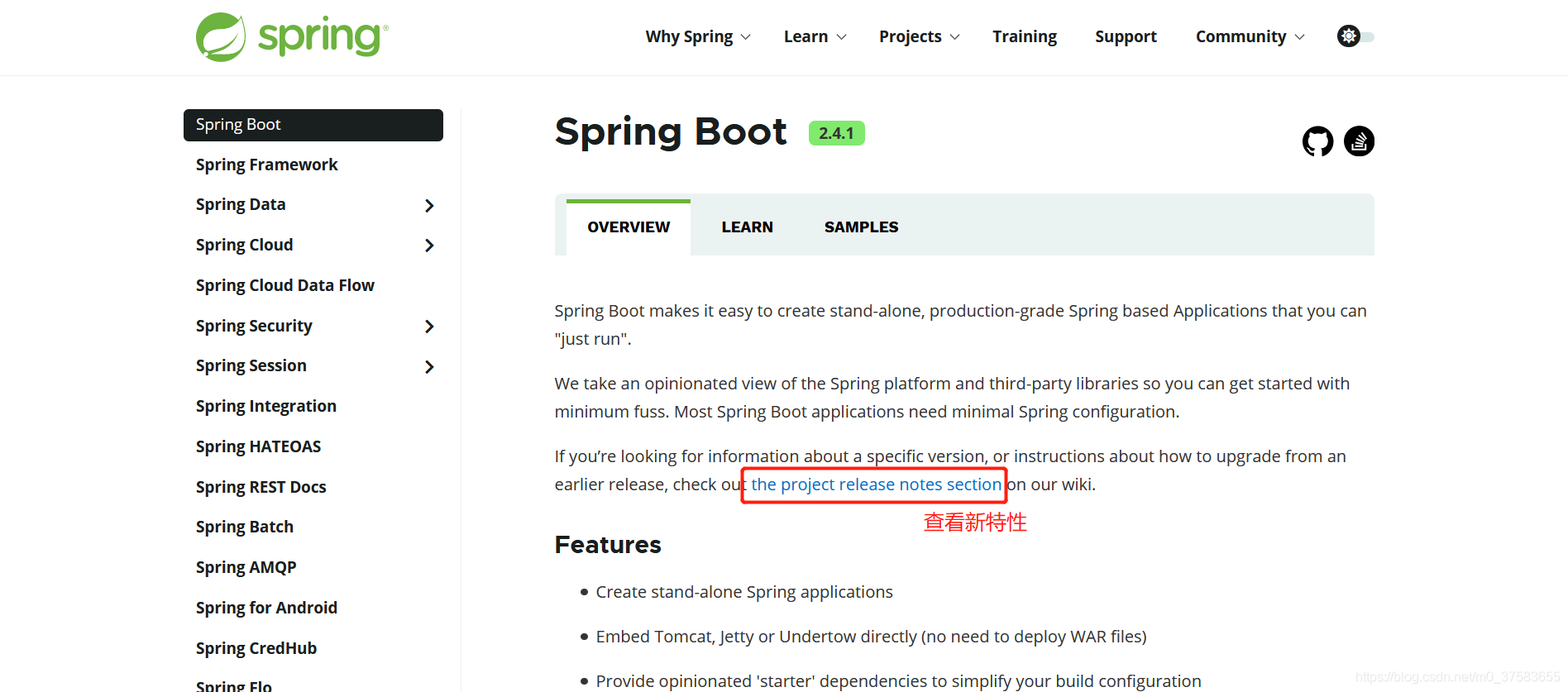Click the 'Embed Tomcat, Jetty or Undertow' bullet
The height and width of the screenshot is (692, 1568).
tap(872, 637)
